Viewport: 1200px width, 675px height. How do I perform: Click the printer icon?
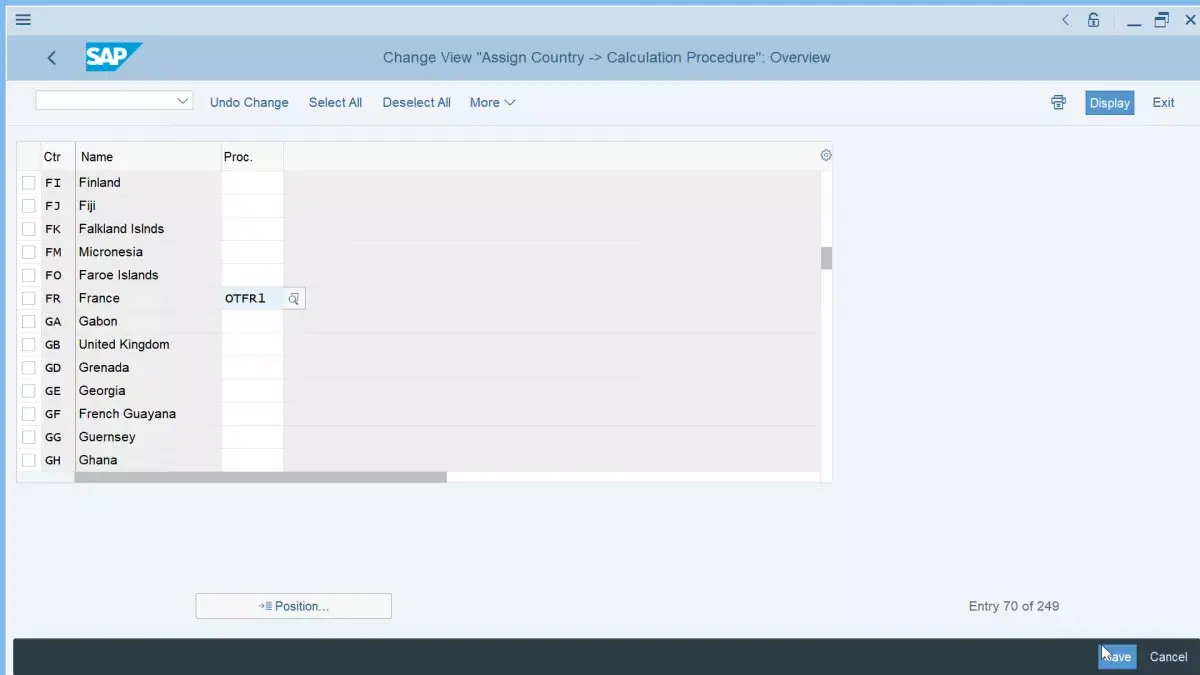(x=1058, y=102)
